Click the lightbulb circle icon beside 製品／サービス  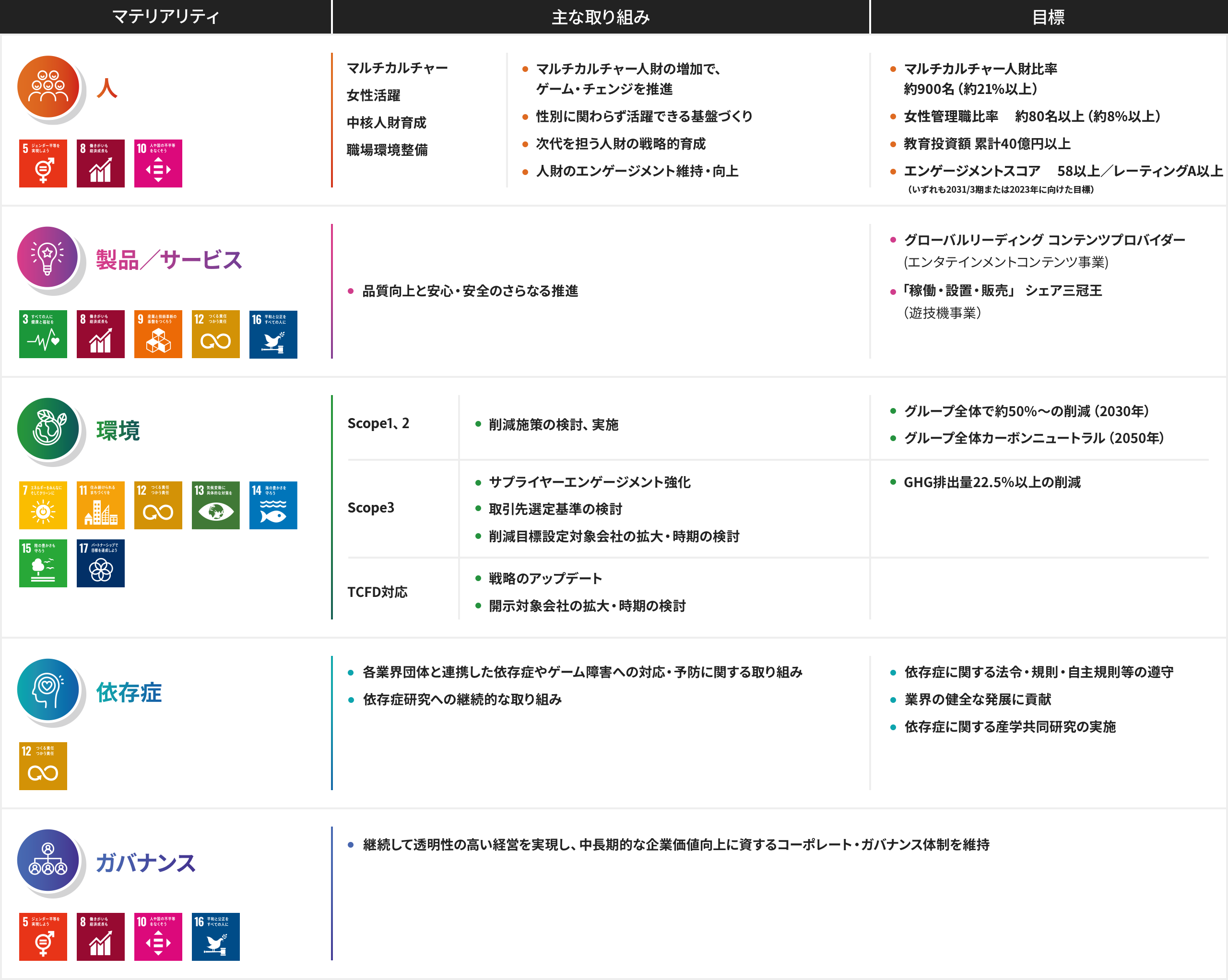coord(48,258)
